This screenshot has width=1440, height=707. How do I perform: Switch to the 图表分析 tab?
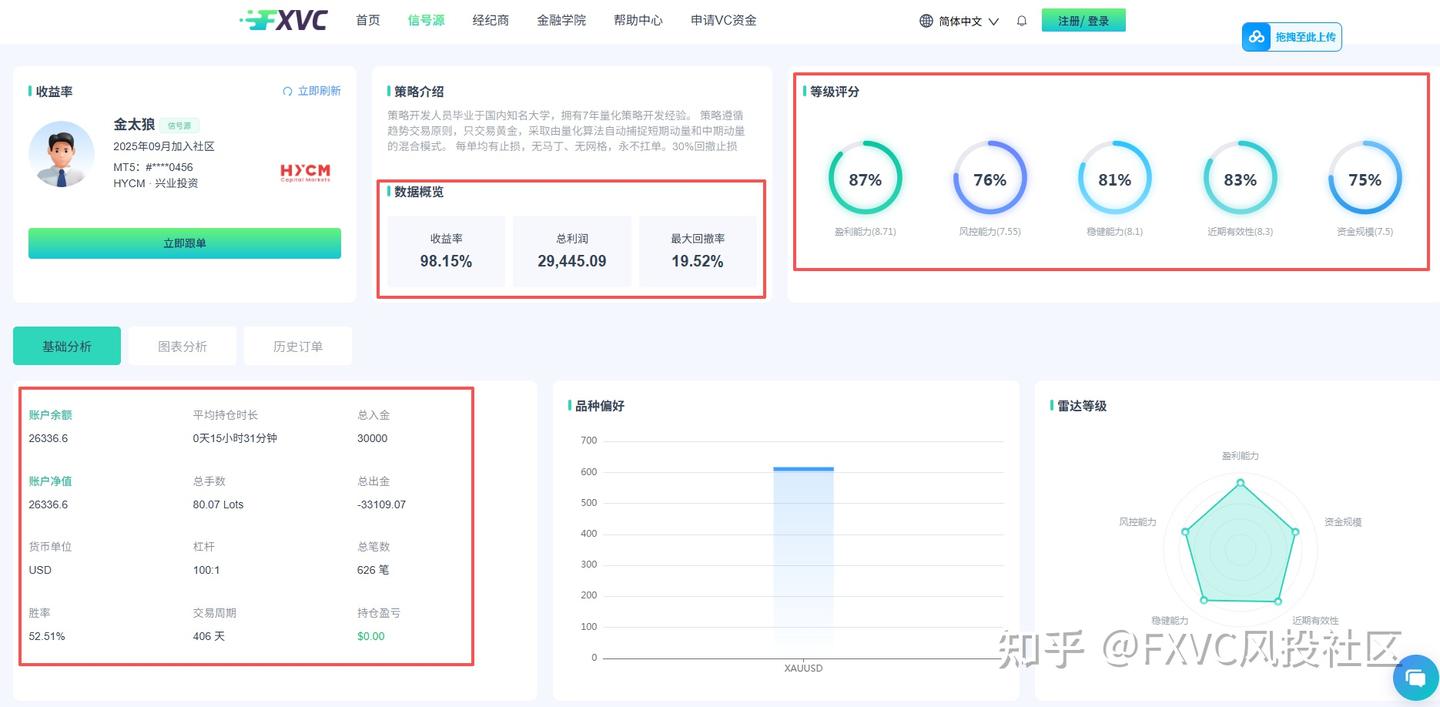[182, 345]
